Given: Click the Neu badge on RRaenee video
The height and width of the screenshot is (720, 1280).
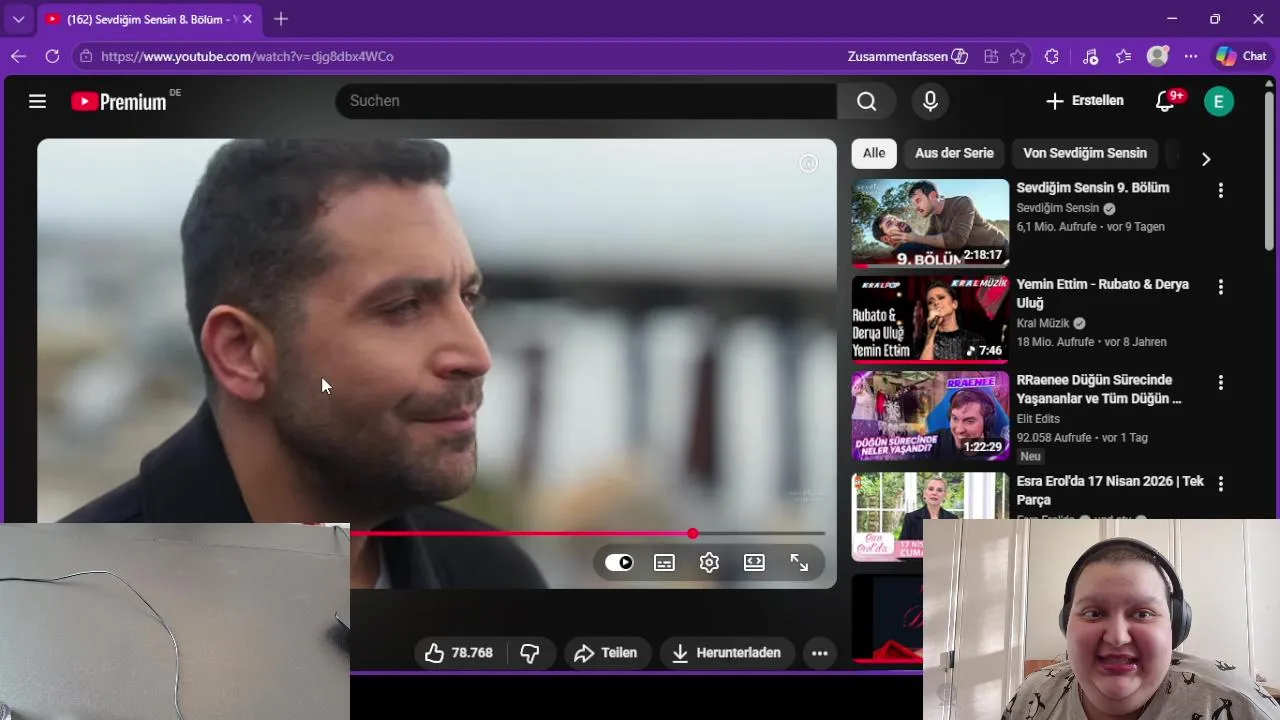Looking at the screenshot, I should 1031,456.
